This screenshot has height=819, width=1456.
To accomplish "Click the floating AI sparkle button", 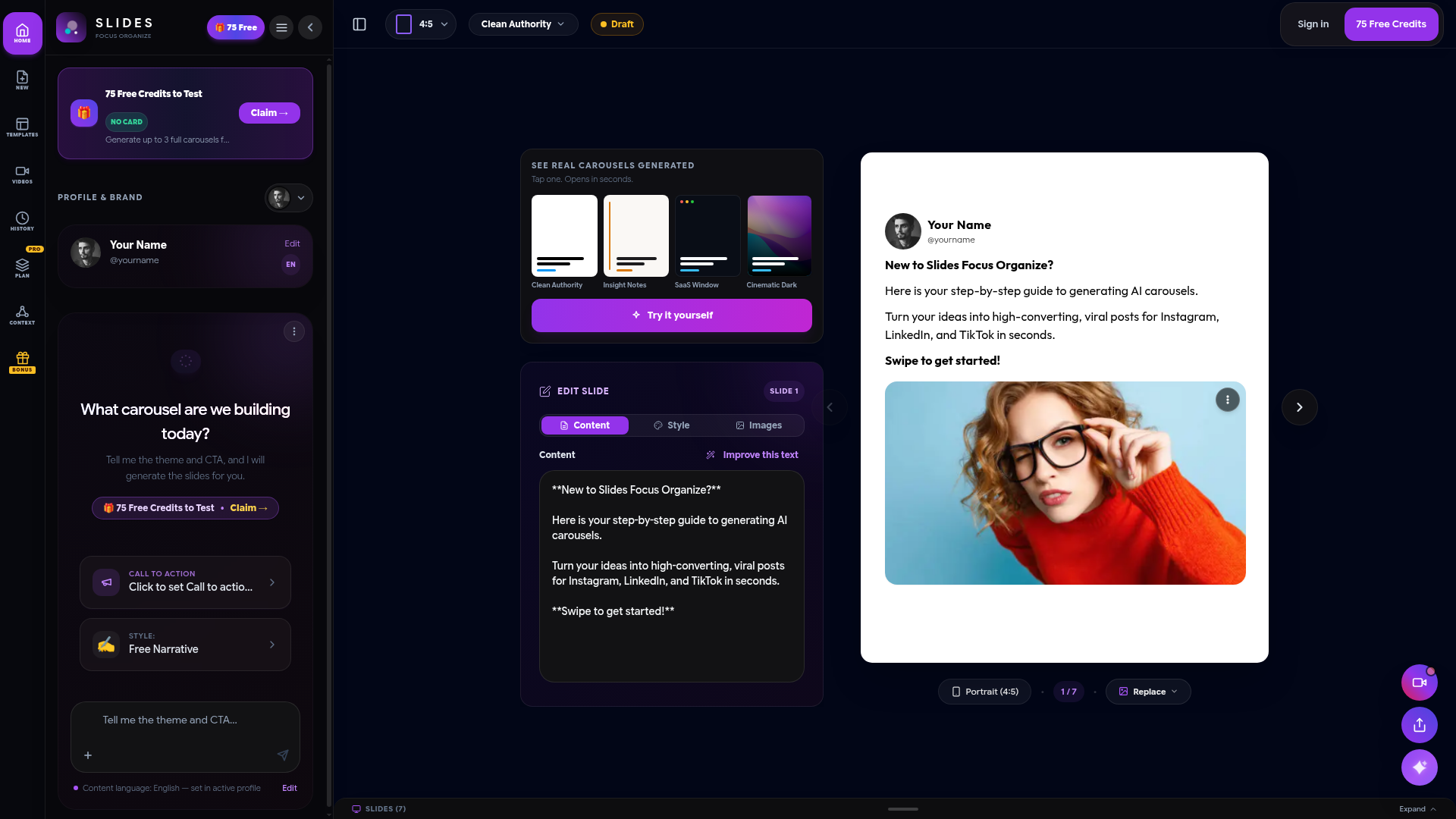I will [1419, 767].
